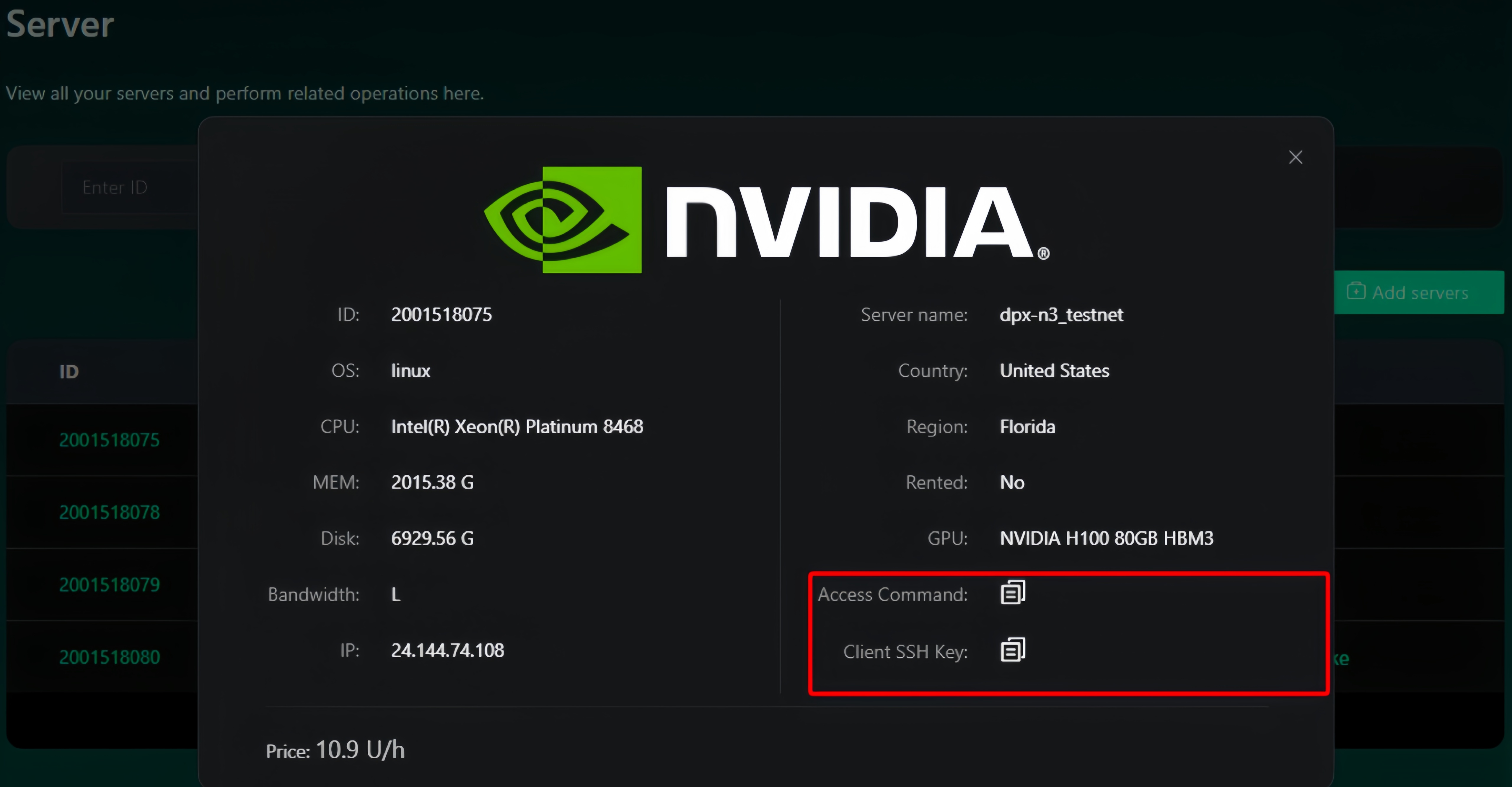Click the disk value 6929.56 G
Image resolution: width=1512 pixels, height=787 pixels.
point(432,538)
